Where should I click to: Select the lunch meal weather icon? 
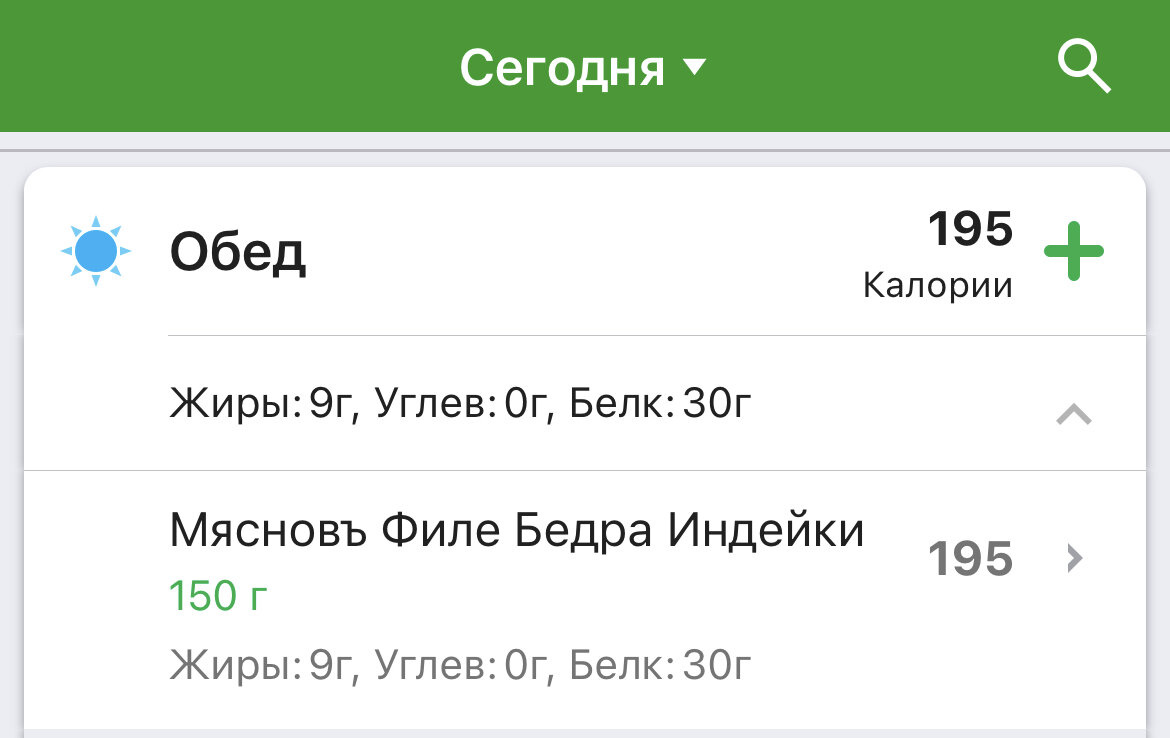pyautogui.click(x=96, y=251)
